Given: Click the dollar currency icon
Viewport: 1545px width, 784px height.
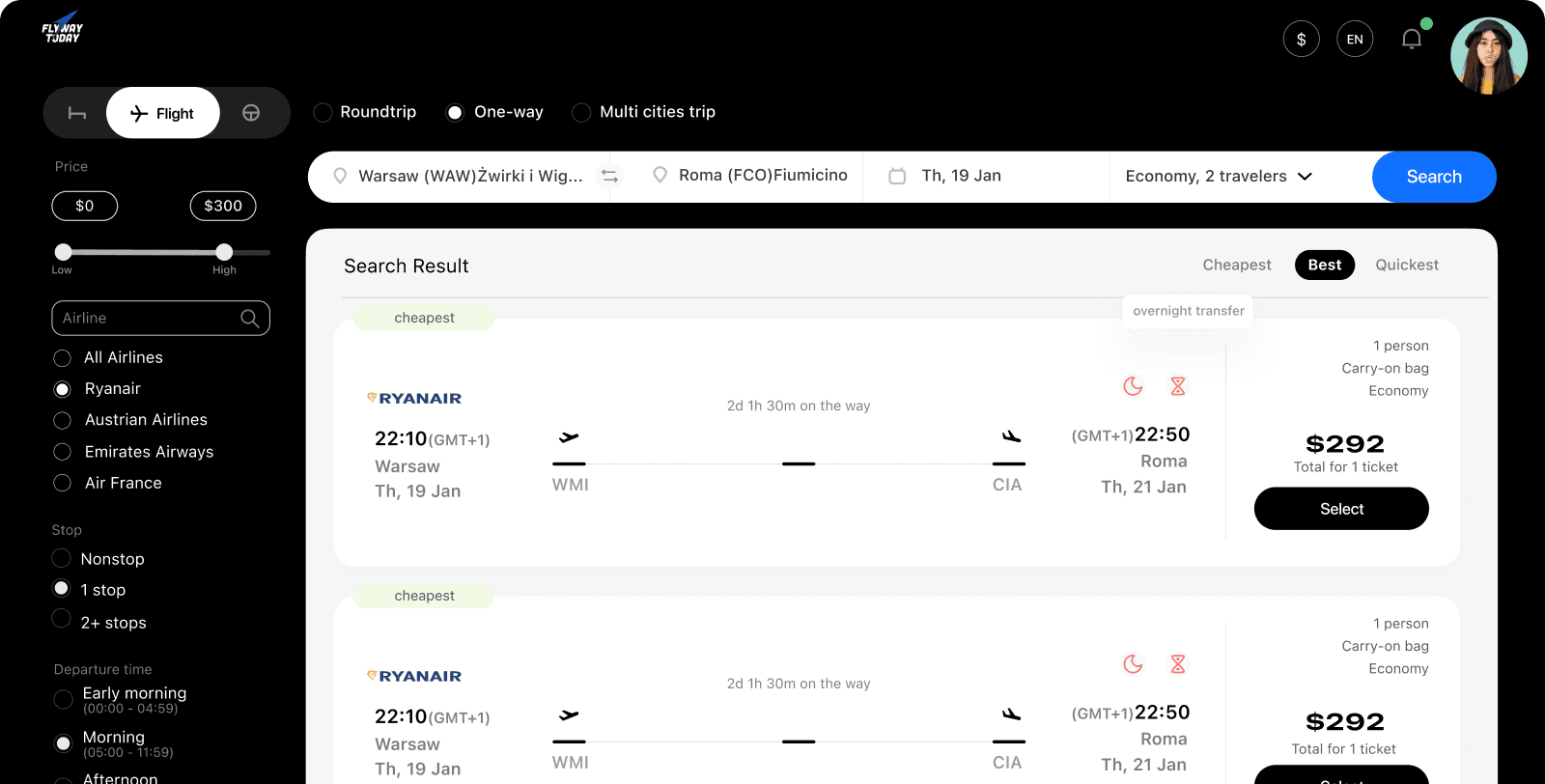Looking at the screenshot, I should [x=1301, y=40].
